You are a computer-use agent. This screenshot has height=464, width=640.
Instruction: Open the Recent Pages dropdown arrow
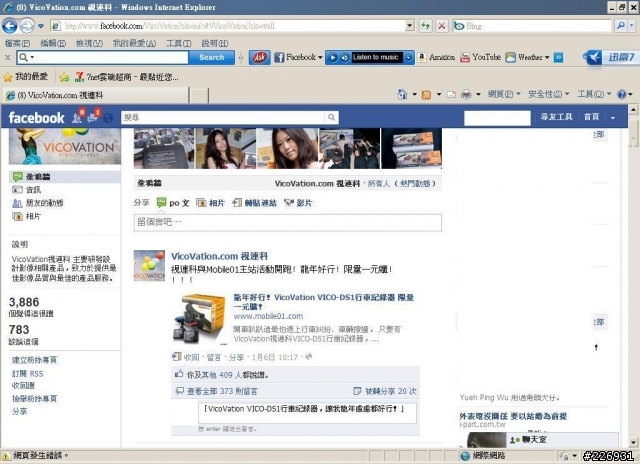pyautogui.click(x=41, y=26)
